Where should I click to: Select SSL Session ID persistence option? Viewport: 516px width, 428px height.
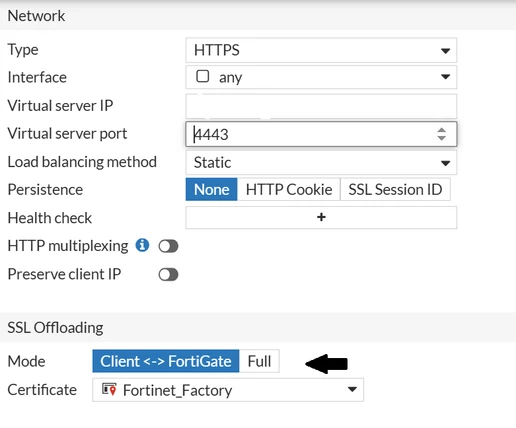(395, 189)
